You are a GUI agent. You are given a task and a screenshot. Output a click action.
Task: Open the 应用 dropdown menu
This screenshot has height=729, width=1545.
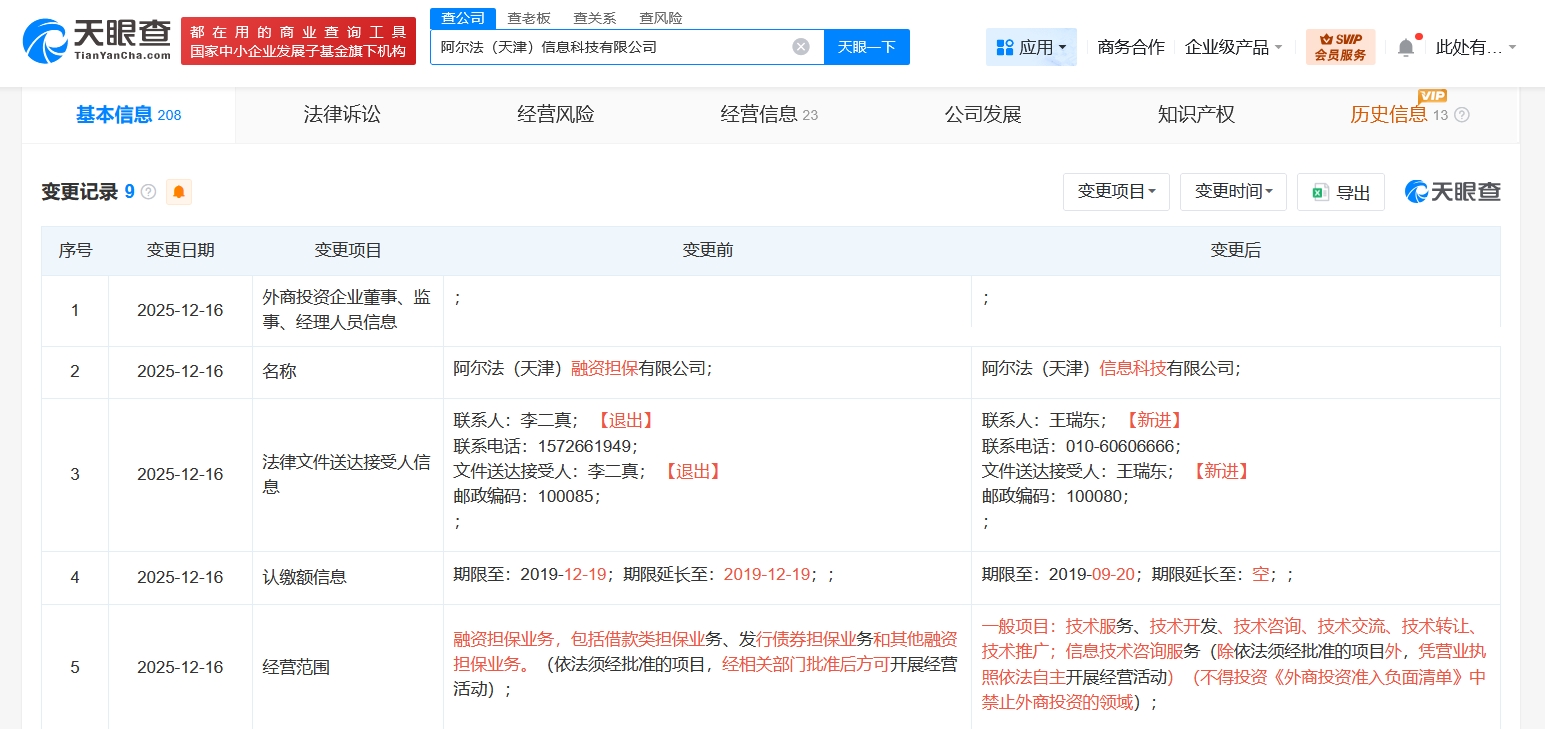tap(1031, 47)
